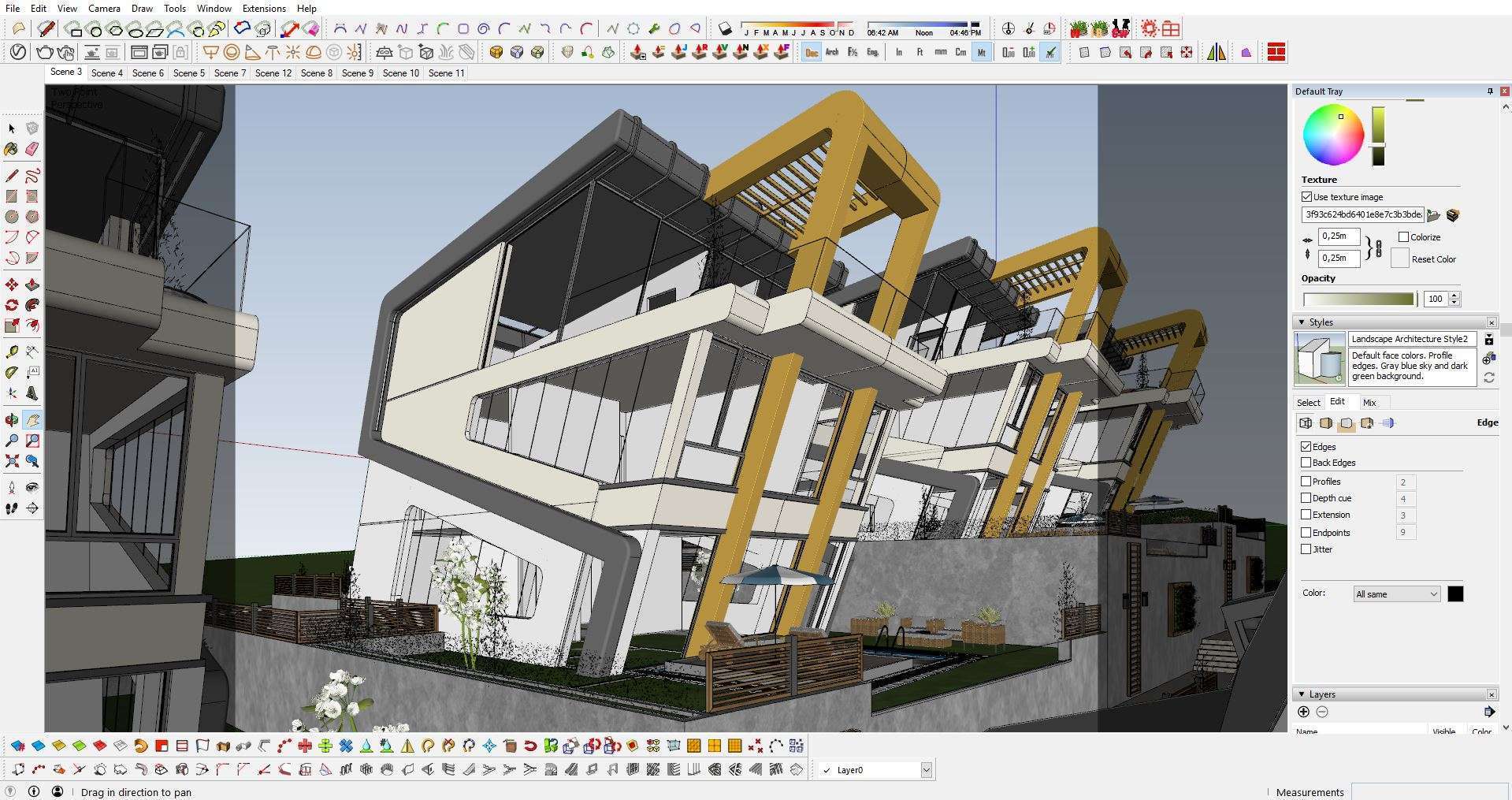Open the edge Color 'All same' dropdown

pyautogui.click(x=1396, y=594)
